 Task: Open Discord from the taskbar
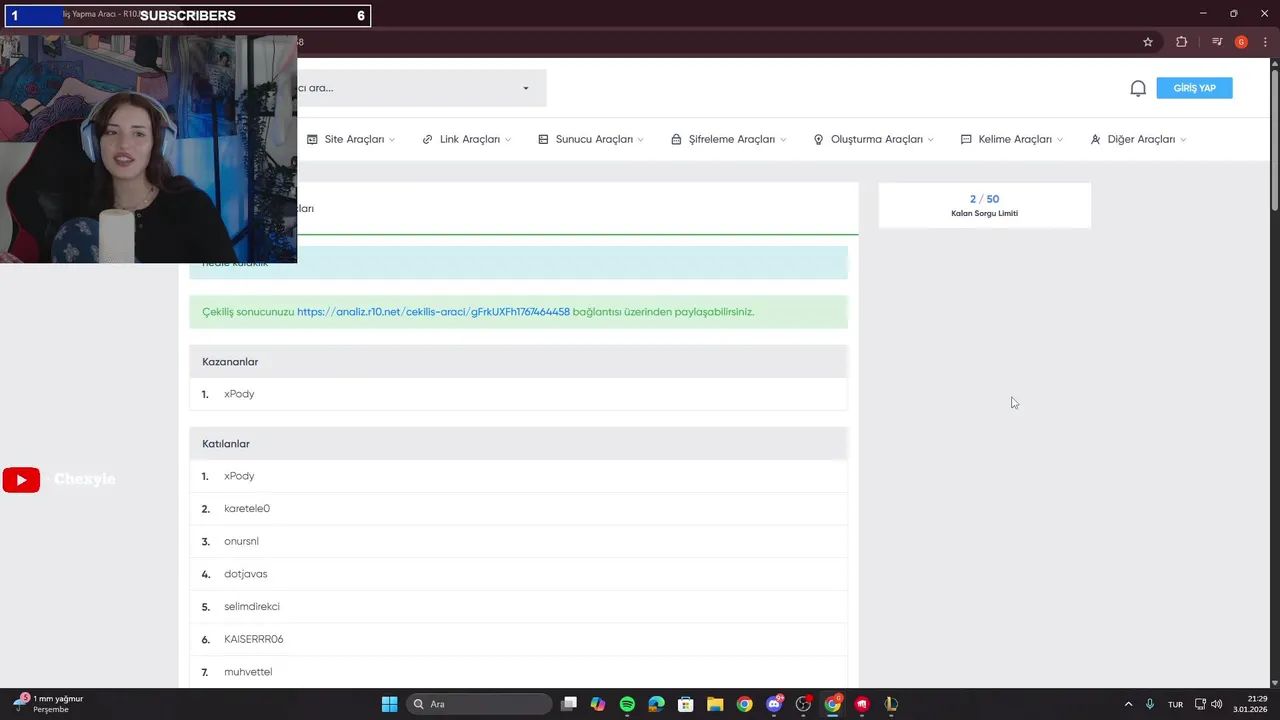[x=774, y=704]
